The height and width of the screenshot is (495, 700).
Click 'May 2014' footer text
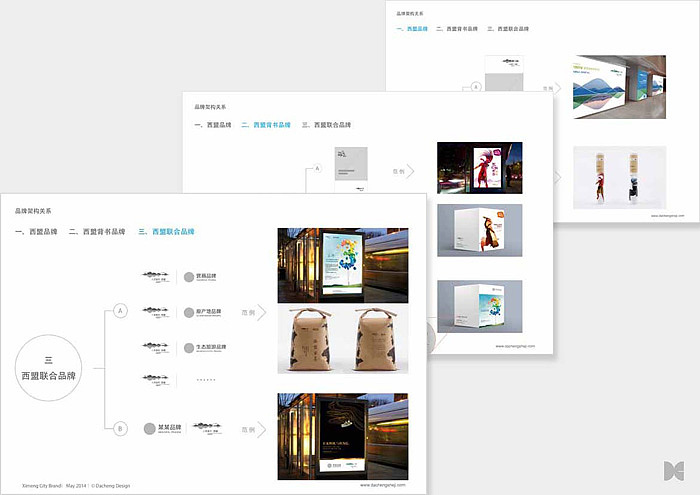(x=76, y=486)
